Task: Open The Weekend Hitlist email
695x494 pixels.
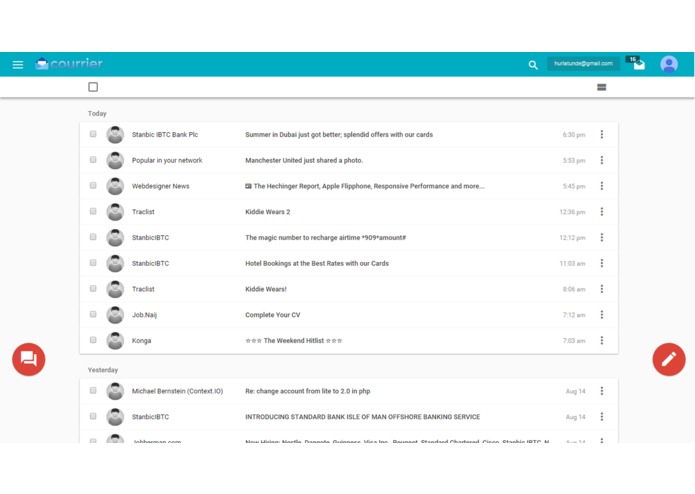Action: [293, 341]
